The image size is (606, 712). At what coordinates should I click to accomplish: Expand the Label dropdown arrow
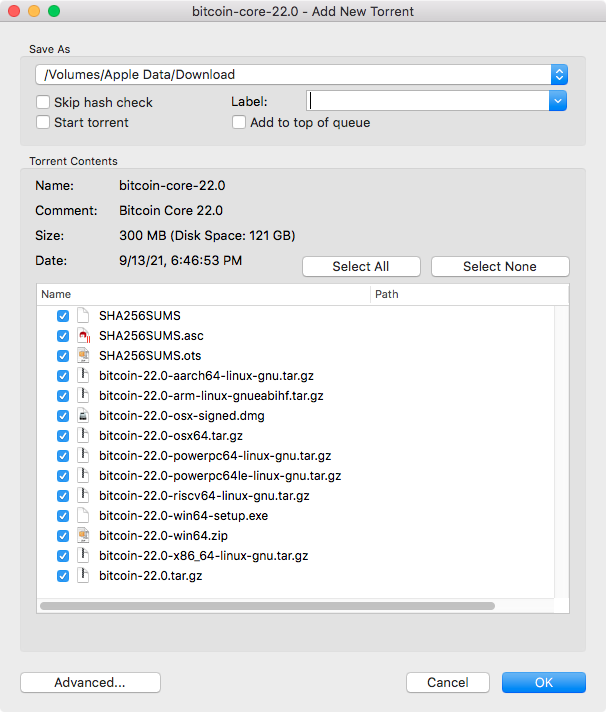[558, 101]
